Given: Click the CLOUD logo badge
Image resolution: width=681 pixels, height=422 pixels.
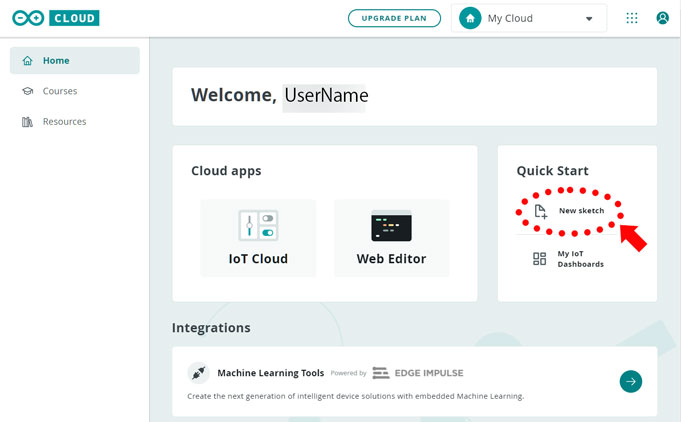Looking at the screenshot, I should click(74, 18).
